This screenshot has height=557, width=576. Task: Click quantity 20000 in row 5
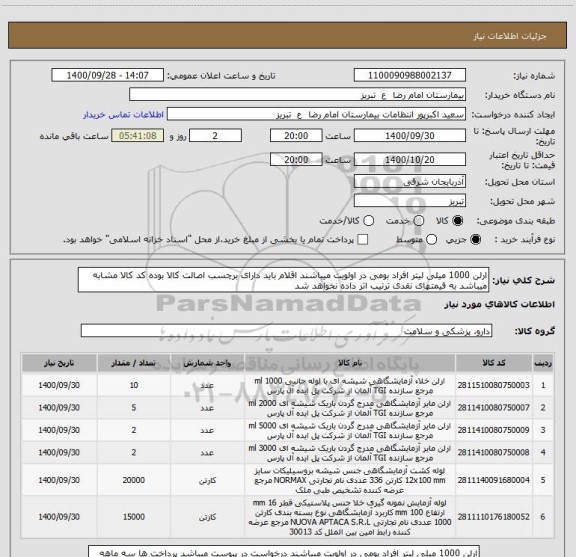click(x=134, y=480)
